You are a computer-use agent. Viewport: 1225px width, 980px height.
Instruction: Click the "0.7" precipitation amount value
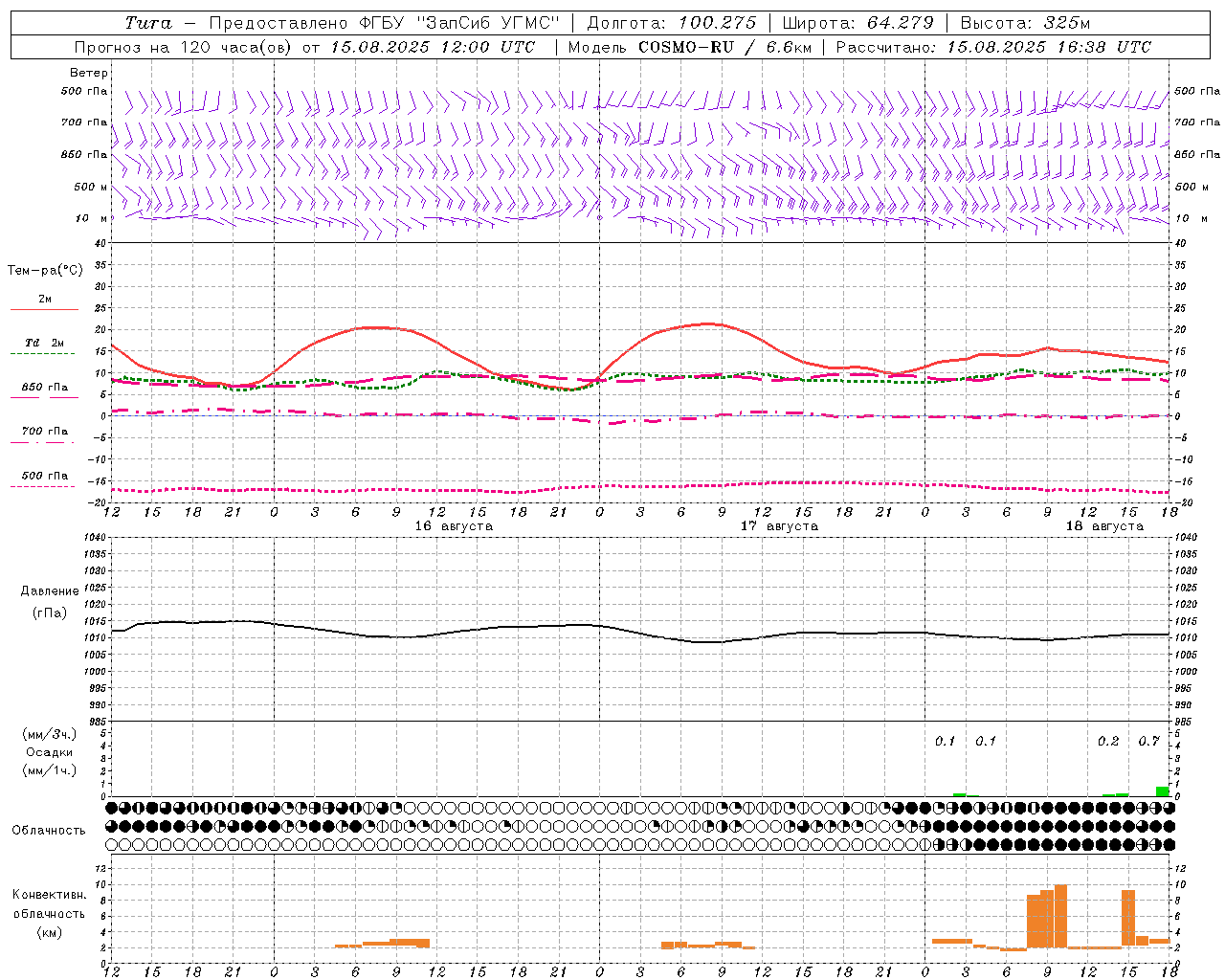tap(1148, 742)
